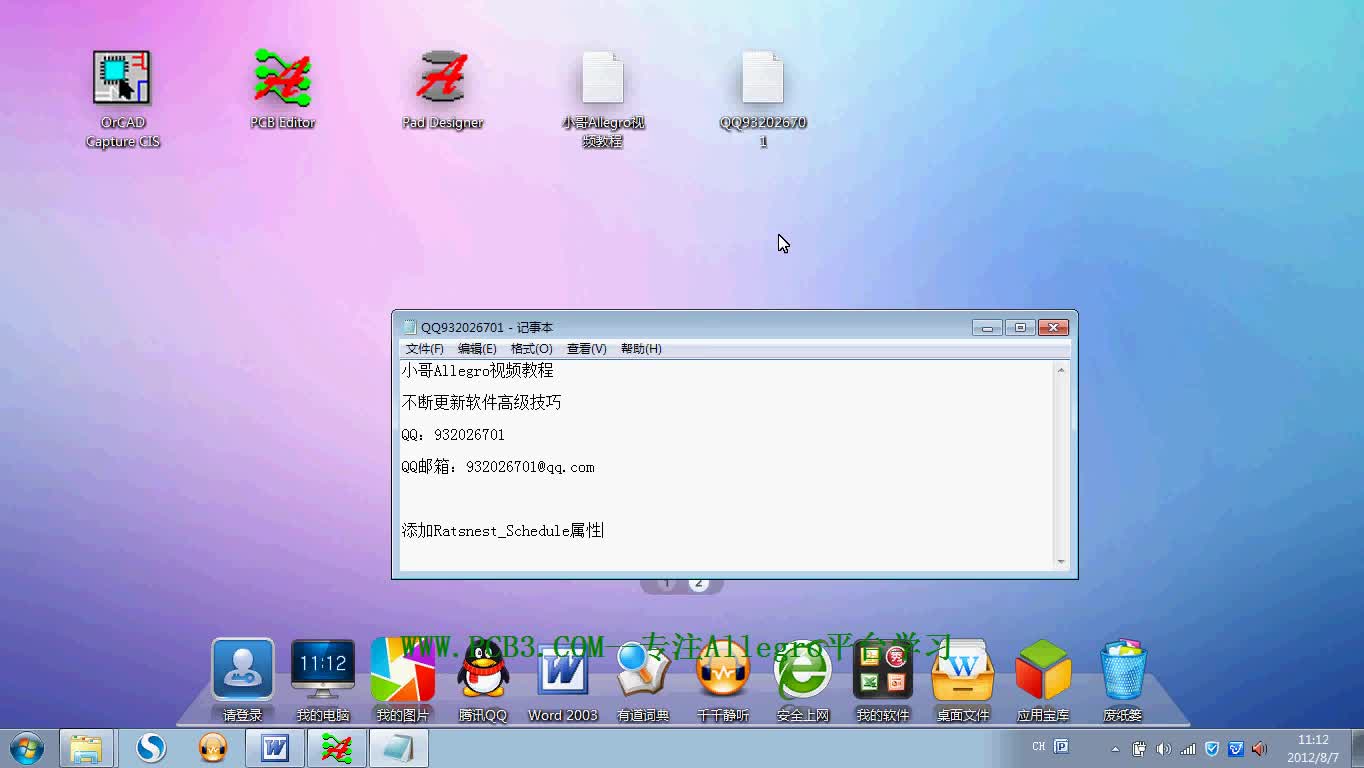Open 应用宝库 in the dock
1364x768 pixels.
coord(1043,680)
